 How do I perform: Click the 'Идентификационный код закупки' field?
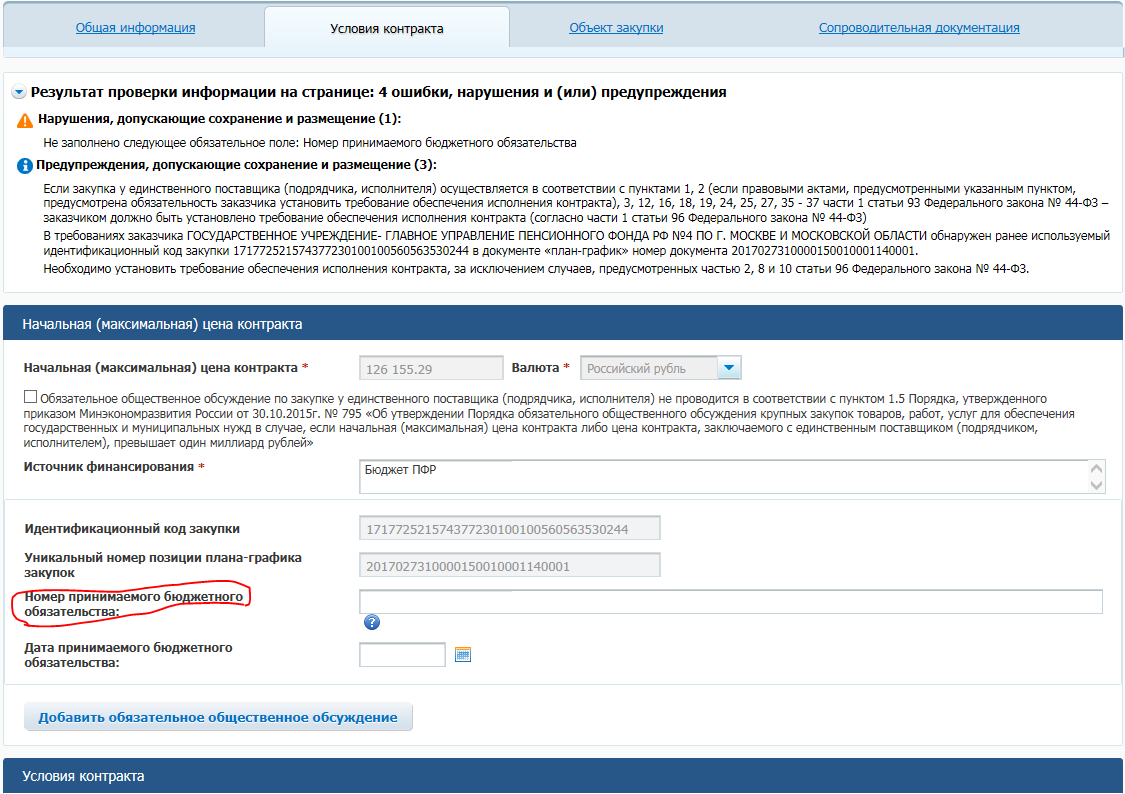point(509,529)
